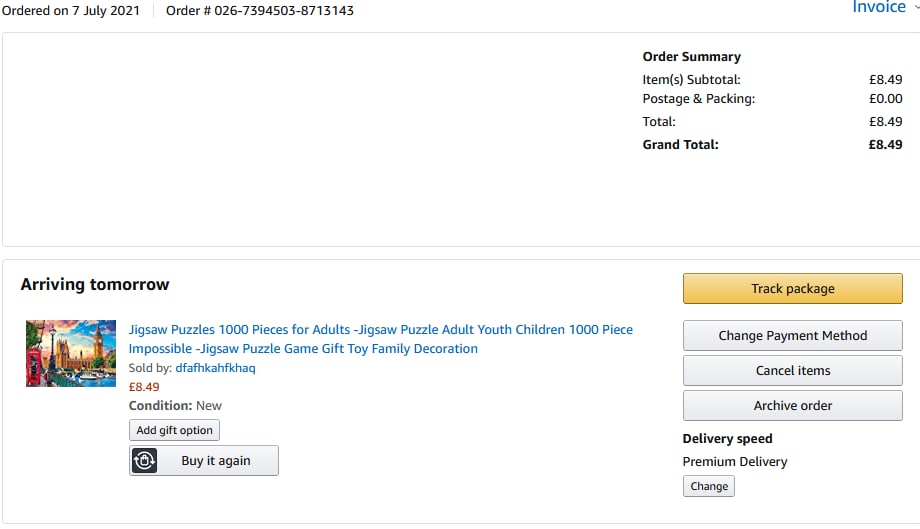Add gift option to the item
The image size is (920, 529).
(x=174, y=431)
